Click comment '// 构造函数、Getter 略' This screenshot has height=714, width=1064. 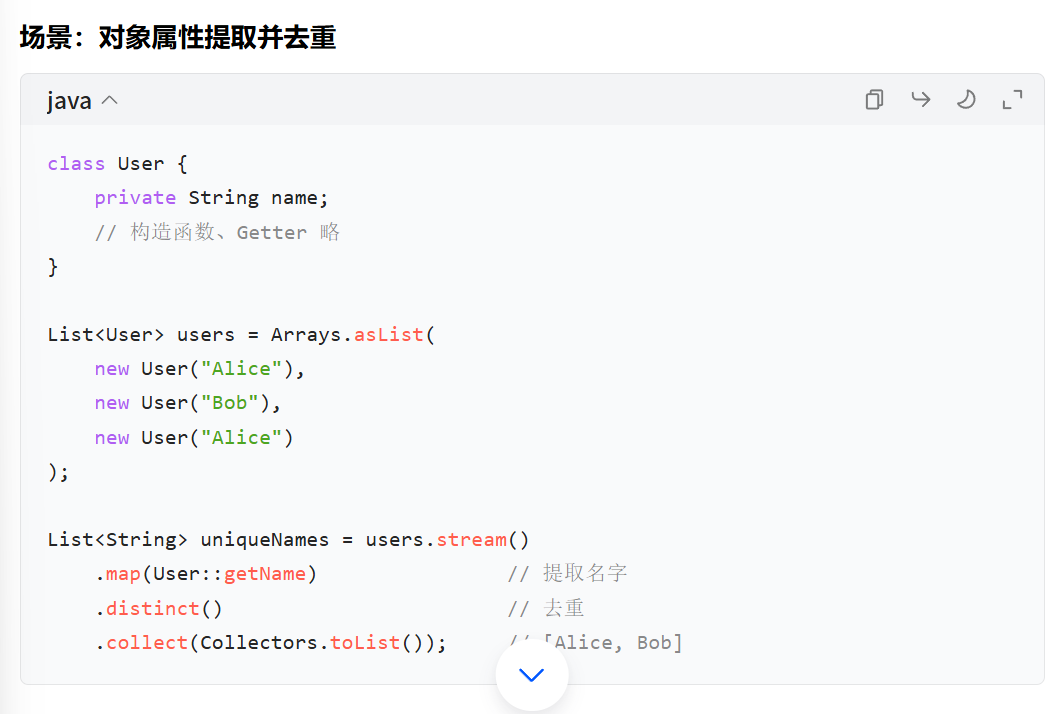(x=217, y=232)
